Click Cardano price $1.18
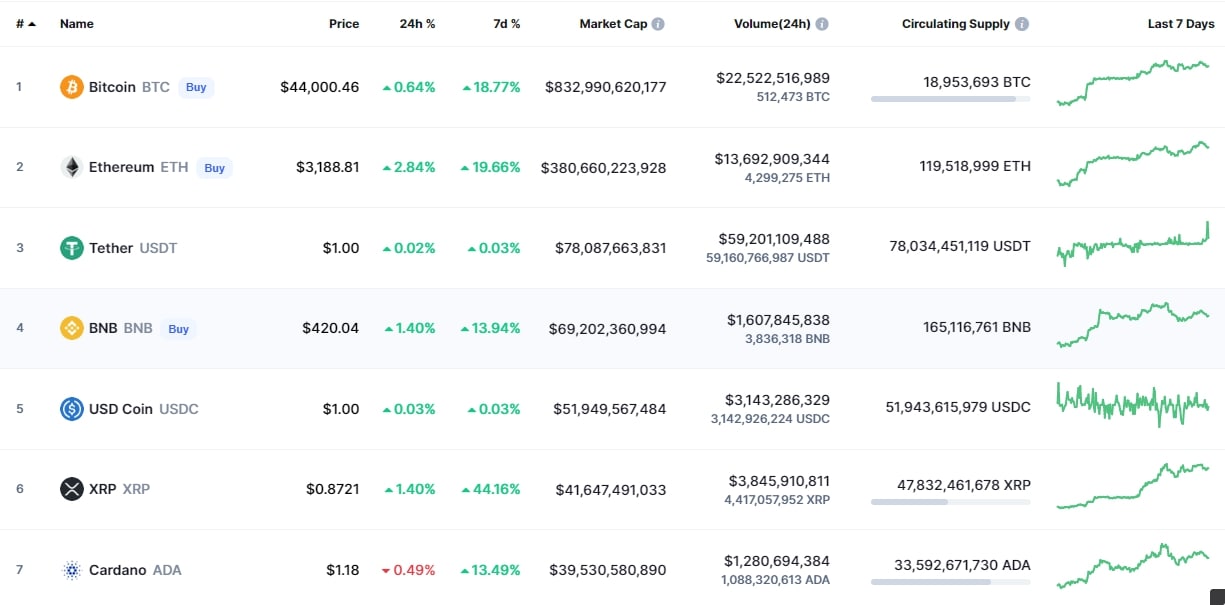Viewport: 1225px width, 605px height. pos(343,570)
